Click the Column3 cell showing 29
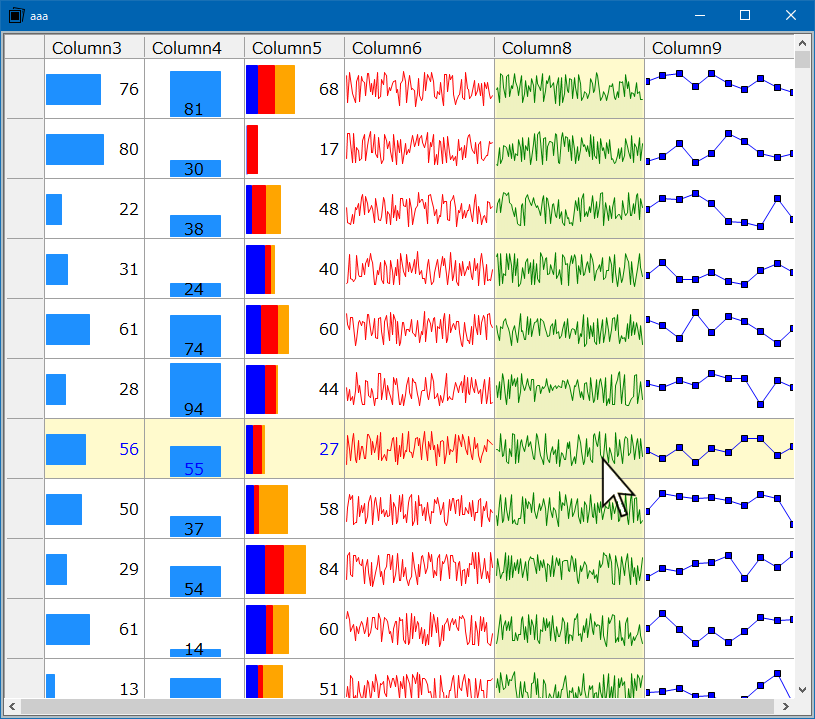 (x=94, y=569)
